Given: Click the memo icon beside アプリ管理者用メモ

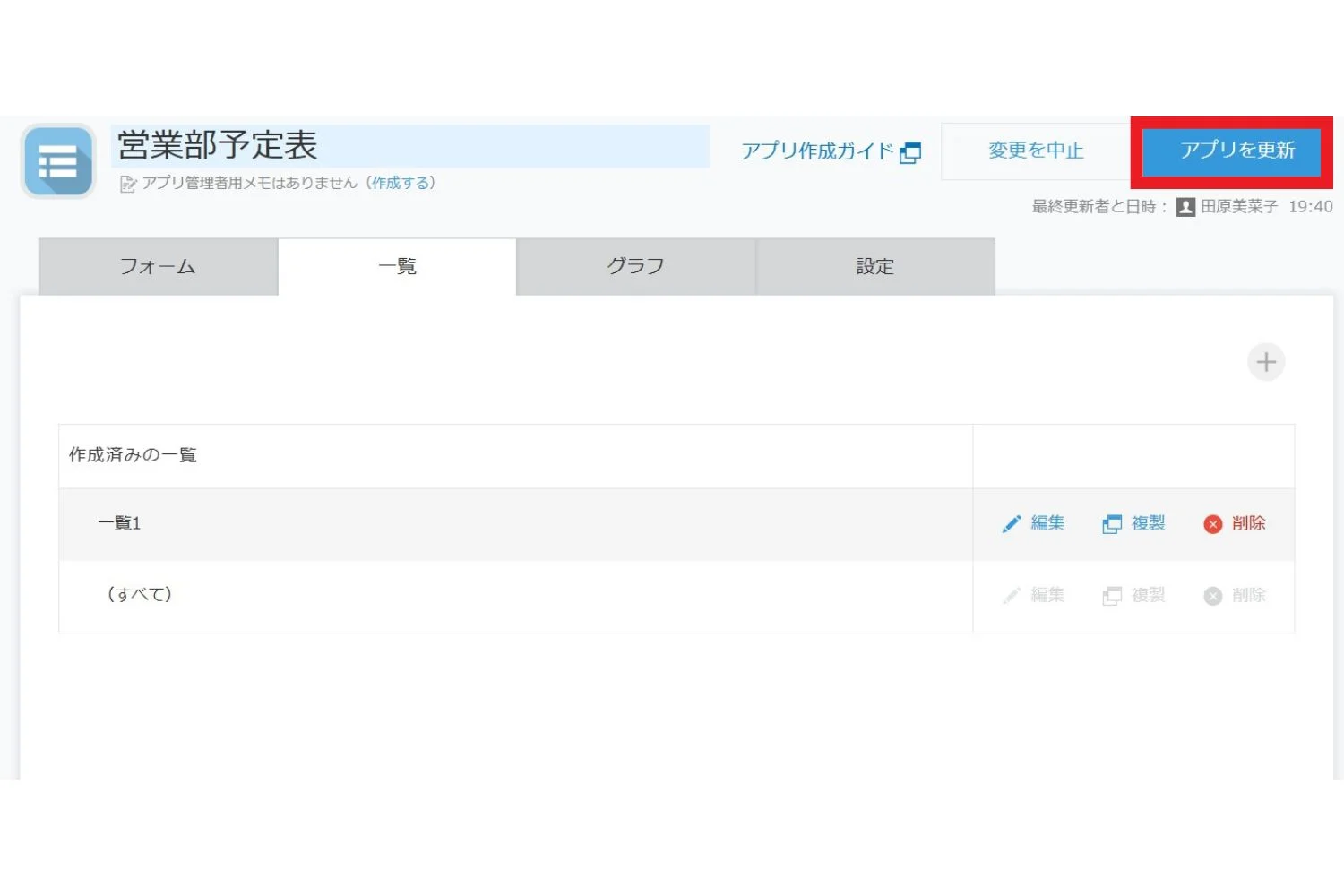Looking at the screenshot, I should [127, 183].
